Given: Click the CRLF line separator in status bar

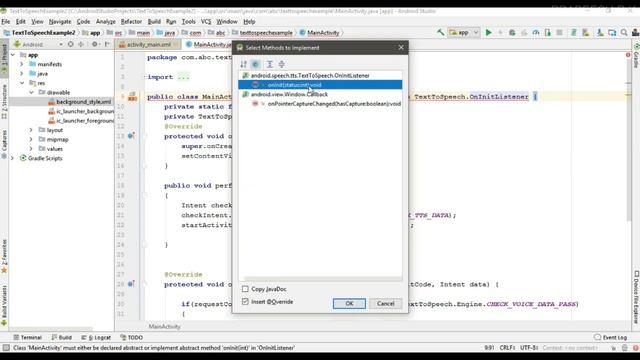Looking at the screenshot, I should (x=507, y=348).
